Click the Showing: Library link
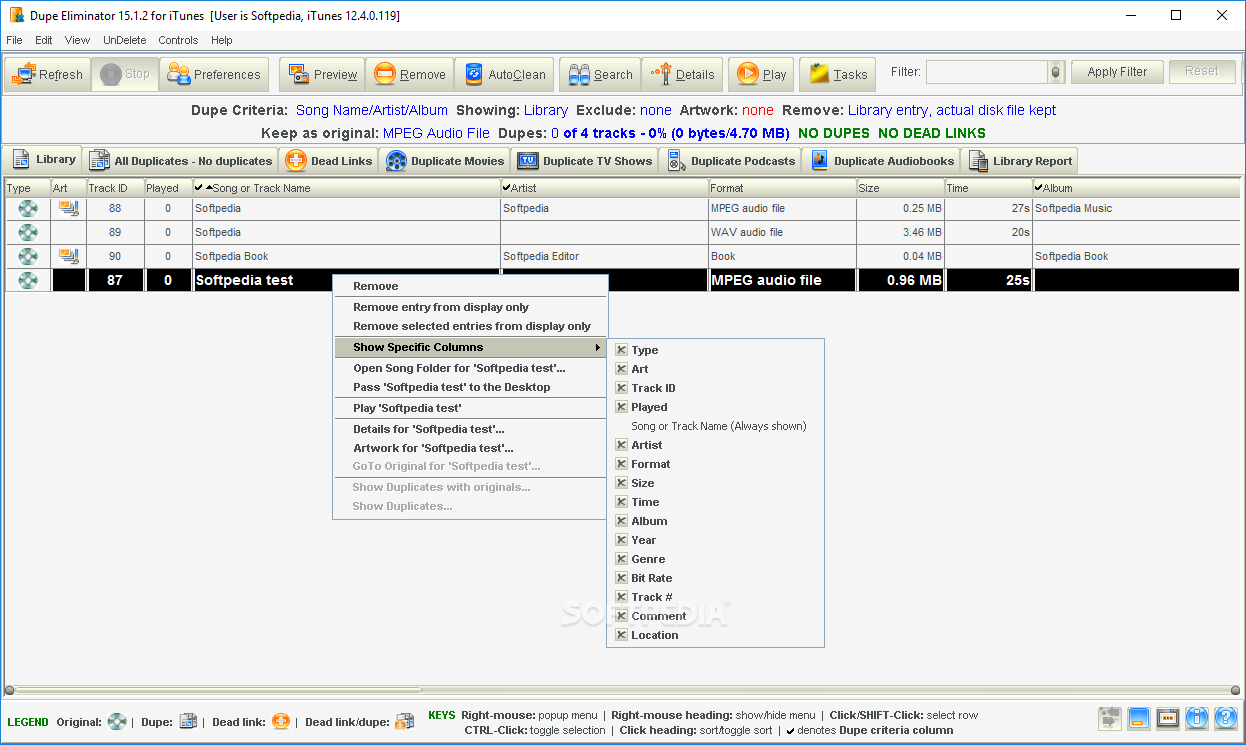 [545, 110]
